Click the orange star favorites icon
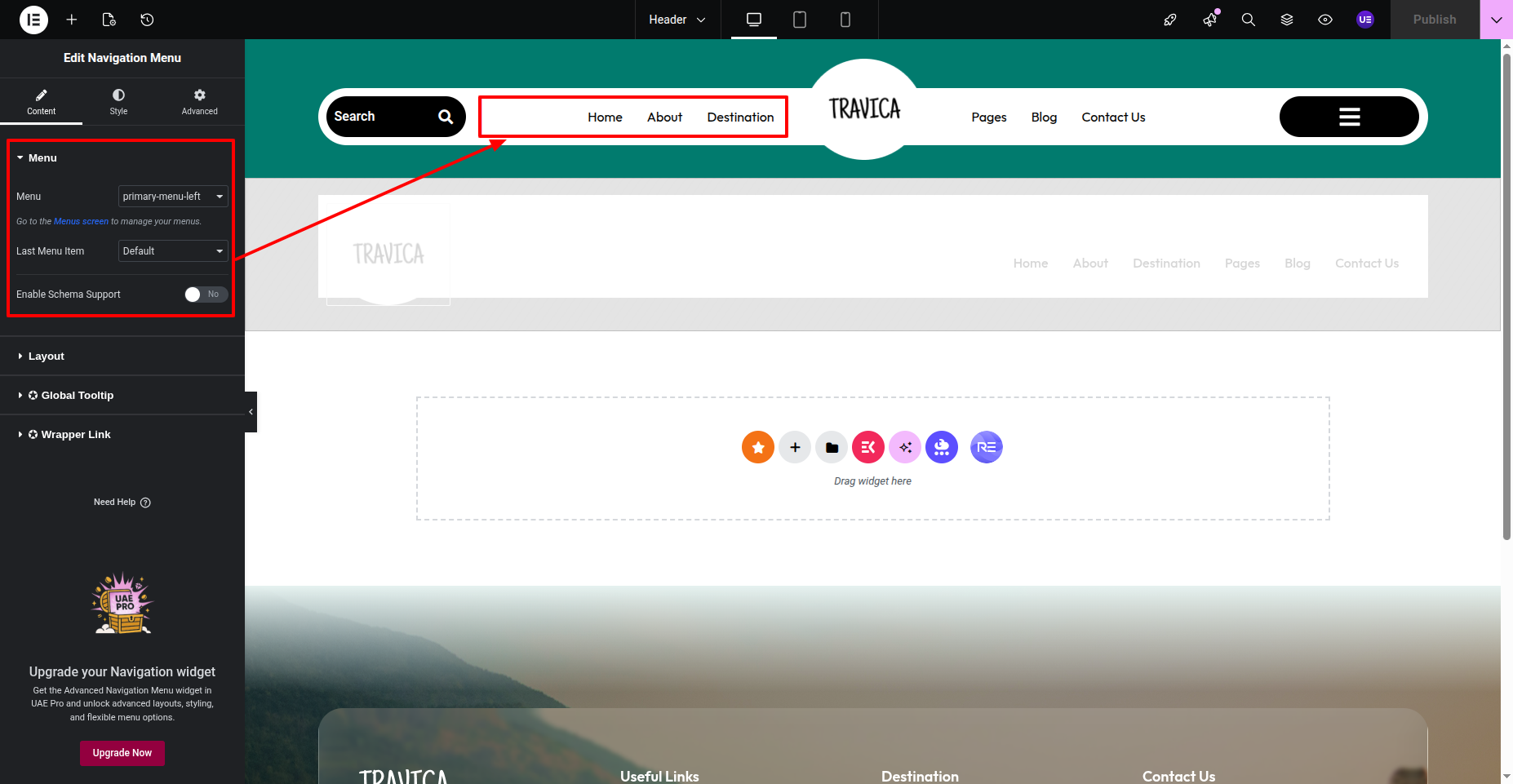1513x784 pixels. 758,447
